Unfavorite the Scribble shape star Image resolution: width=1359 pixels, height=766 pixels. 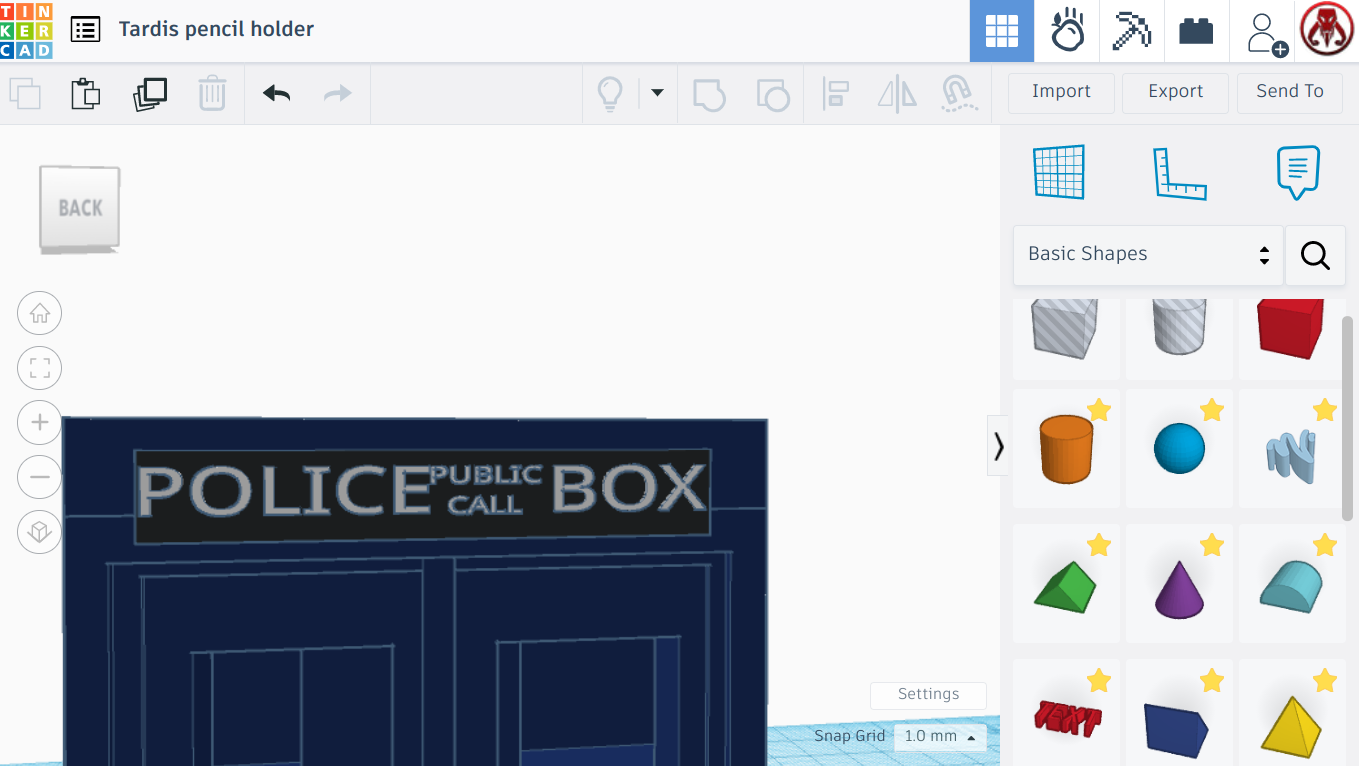click(x=1325, y=410)
